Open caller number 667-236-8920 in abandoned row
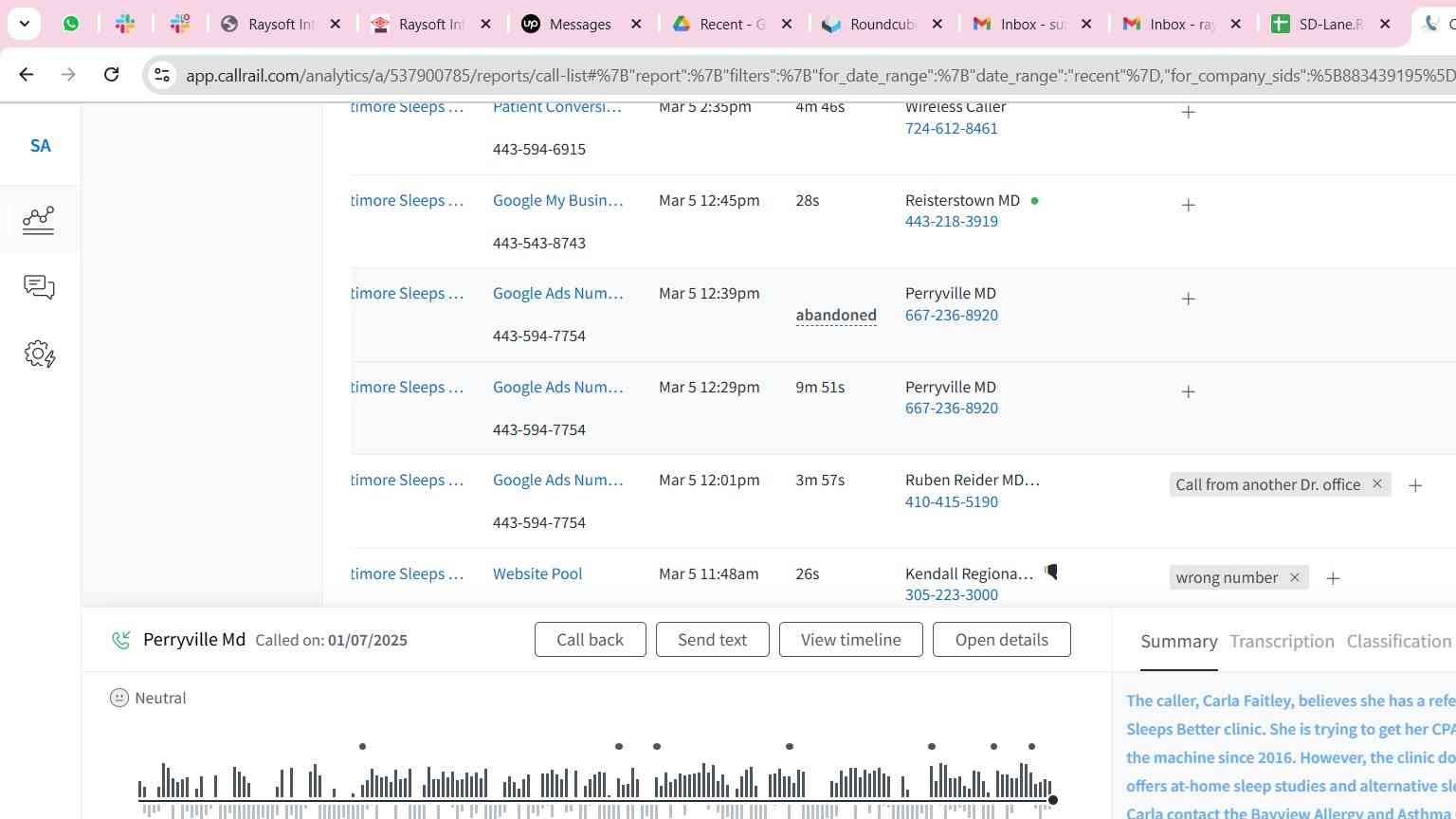The width and height of the screenshot is (1456, 819). point(951,315)
